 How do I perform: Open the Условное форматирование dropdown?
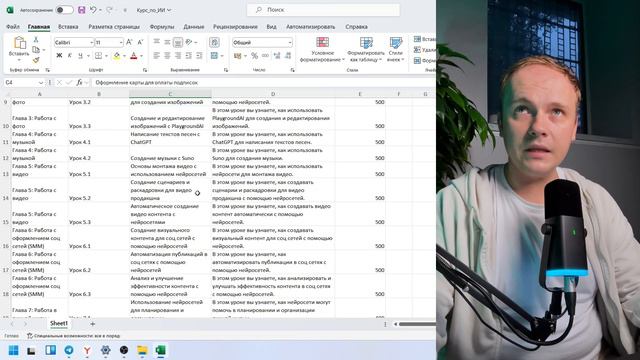322,50
